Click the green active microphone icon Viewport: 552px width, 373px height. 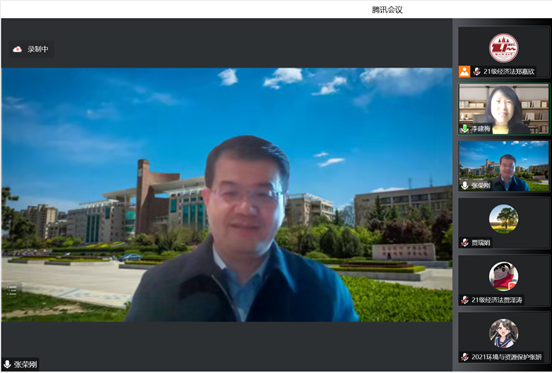pyautogui.click(x=465, y=129)
